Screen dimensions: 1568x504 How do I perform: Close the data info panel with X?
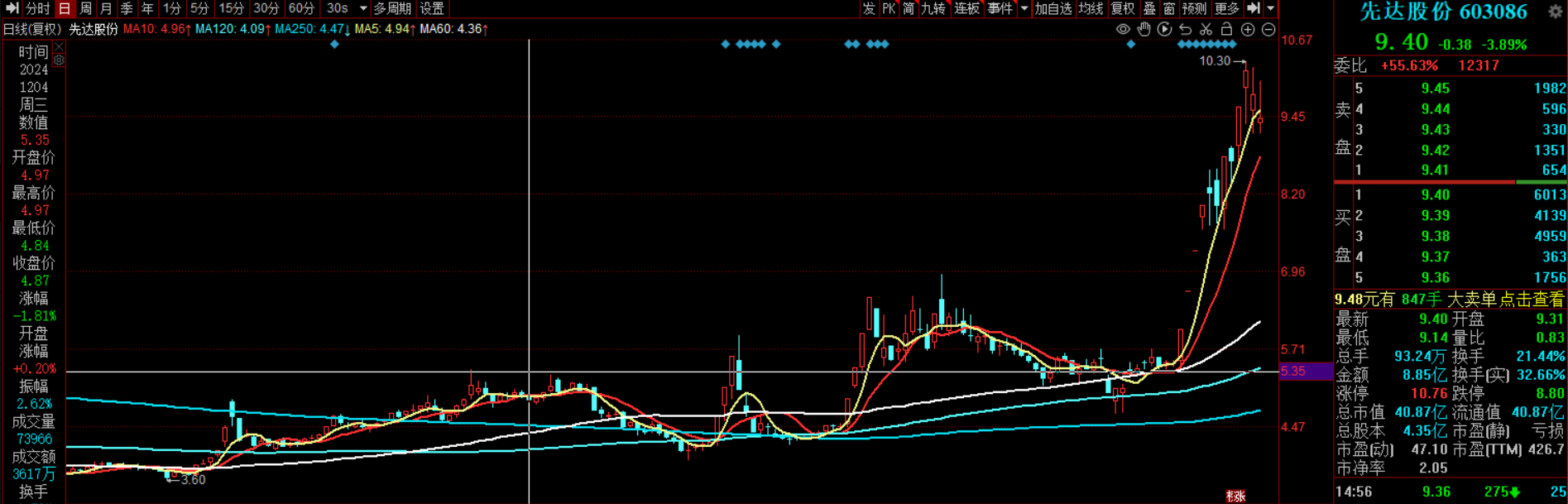59,48
